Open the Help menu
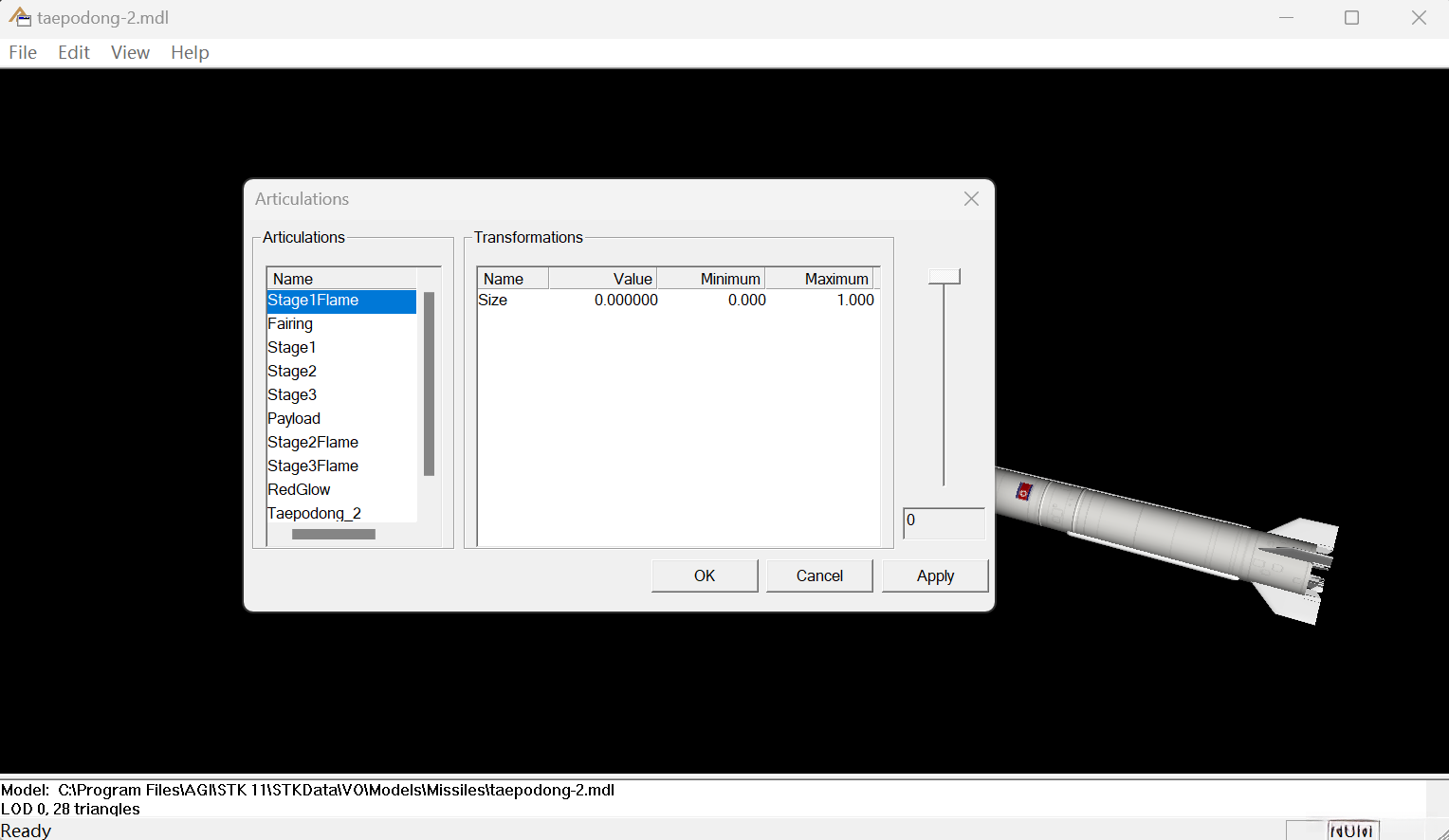This screenshot has height=840, width=1449. point(190,53)
